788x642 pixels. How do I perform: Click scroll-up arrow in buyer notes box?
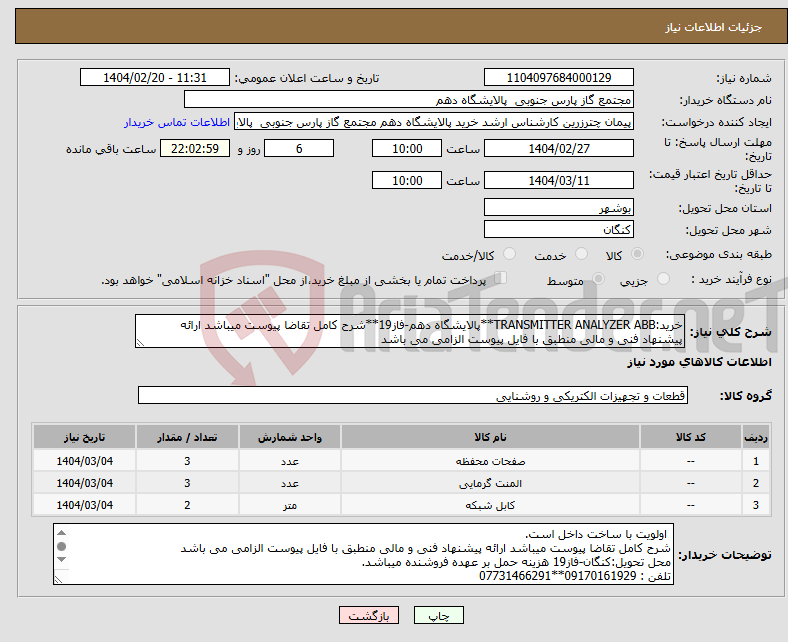[x=62, y=533]
